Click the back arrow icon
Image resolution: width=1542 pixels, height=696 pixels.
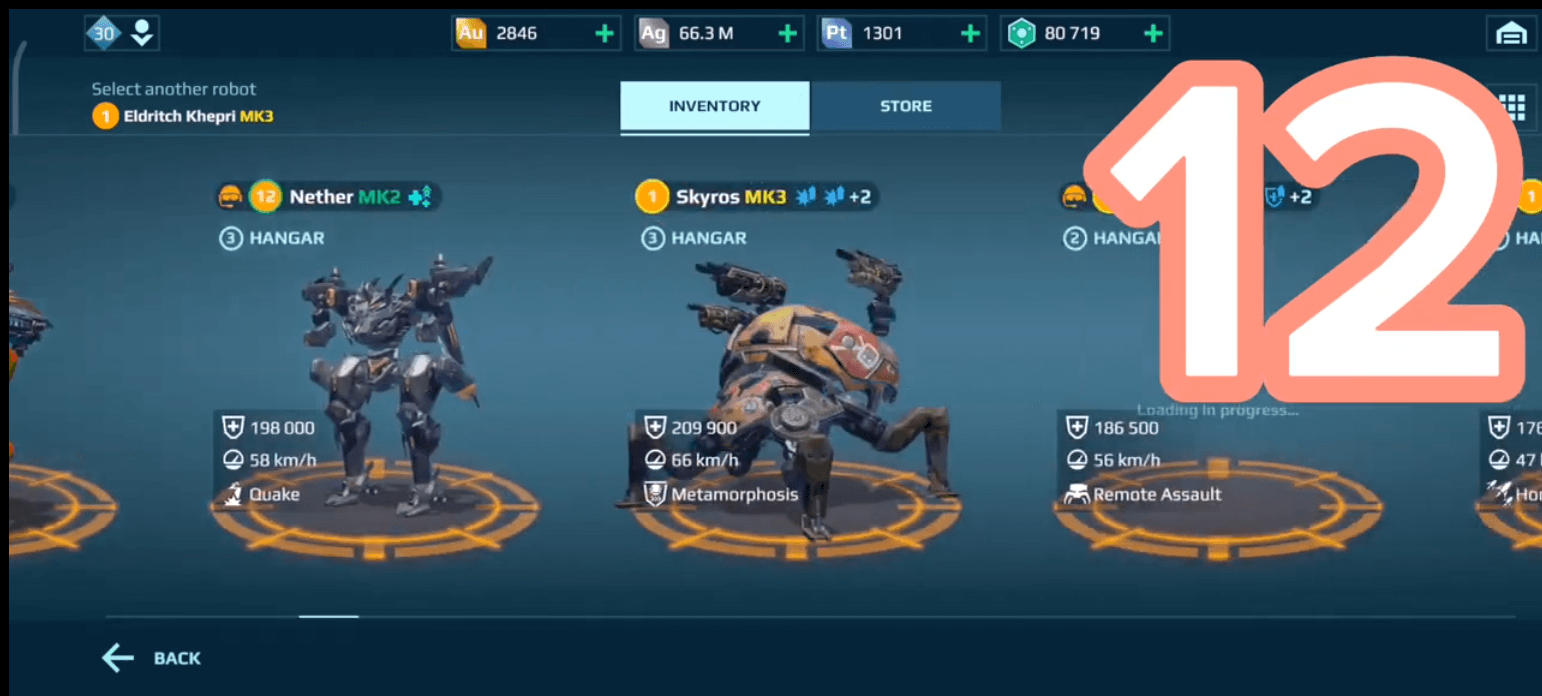click(118, 658)
